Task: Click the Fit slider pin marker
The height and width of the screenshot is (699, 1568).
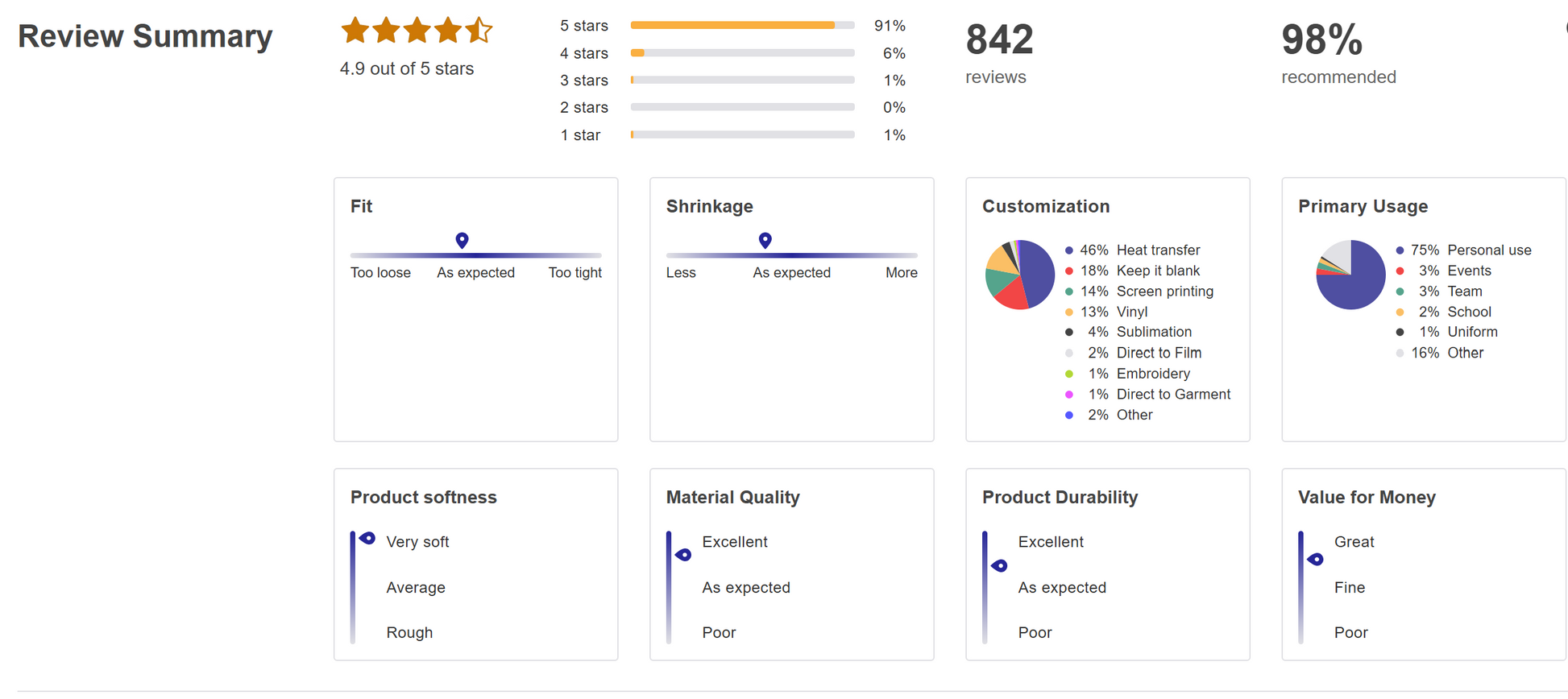Action: (x=462, y=240)
